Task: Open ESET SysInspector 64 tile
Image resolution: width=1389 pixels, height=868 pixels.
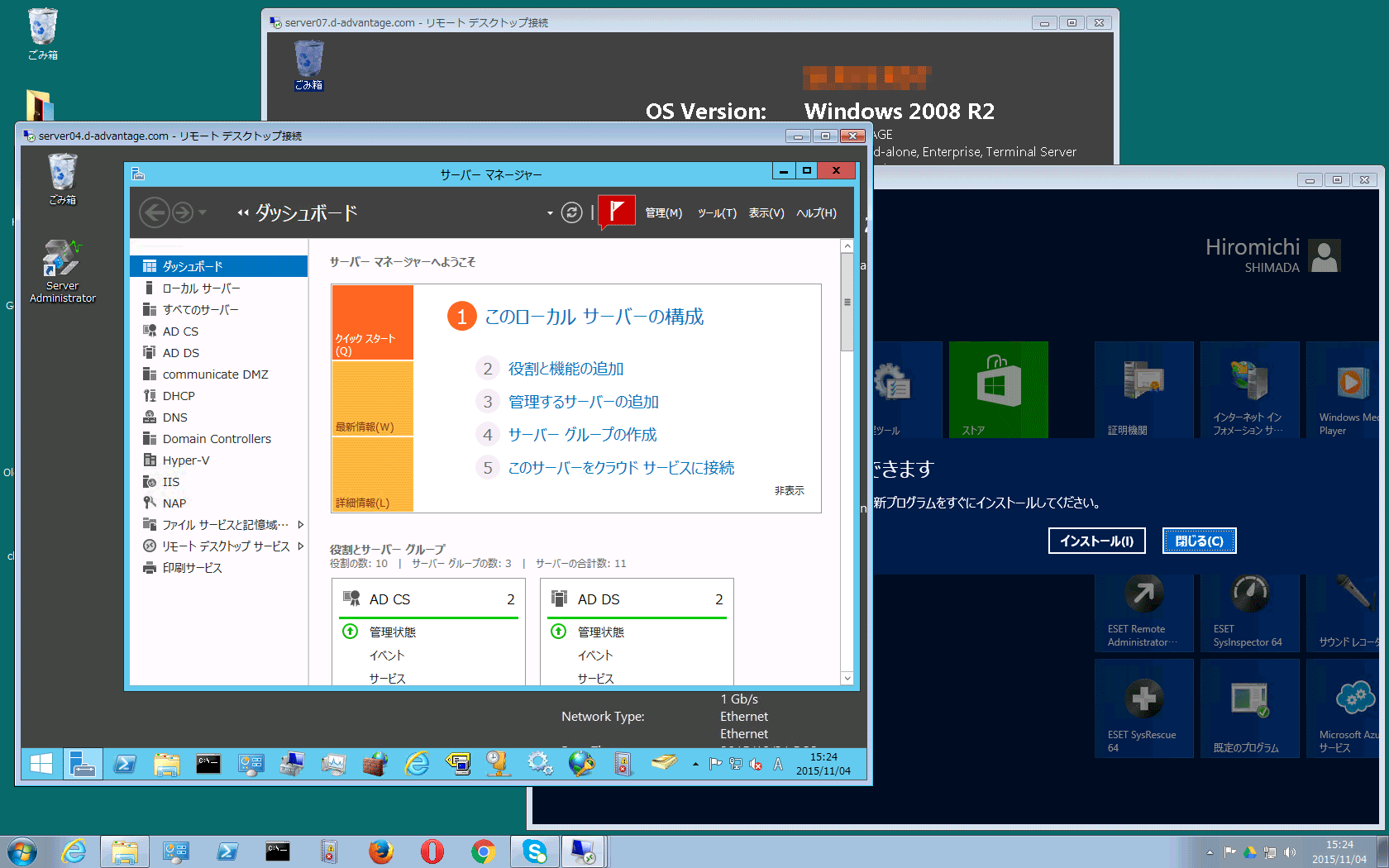Action: [x=1249, y=612]
